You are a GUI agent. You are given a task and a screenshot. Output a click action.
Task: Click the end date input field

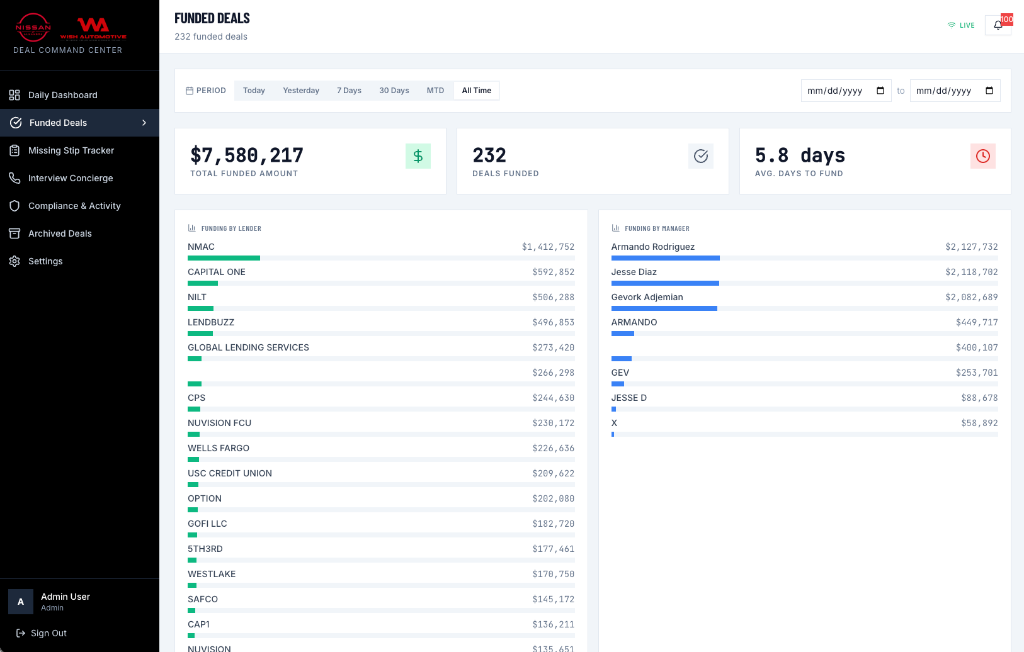tap(955, 91)
